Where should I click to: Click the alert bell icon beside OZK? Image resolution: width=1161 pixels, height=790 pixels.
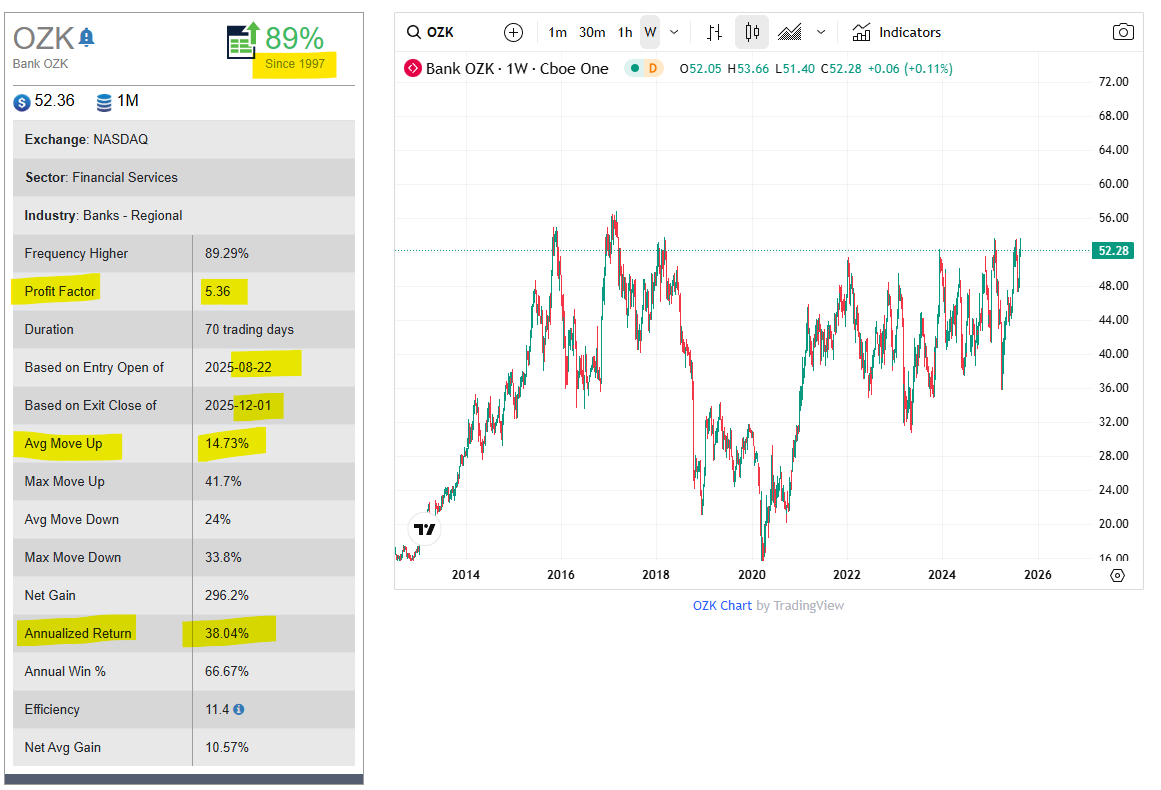(x=87, y=37)
